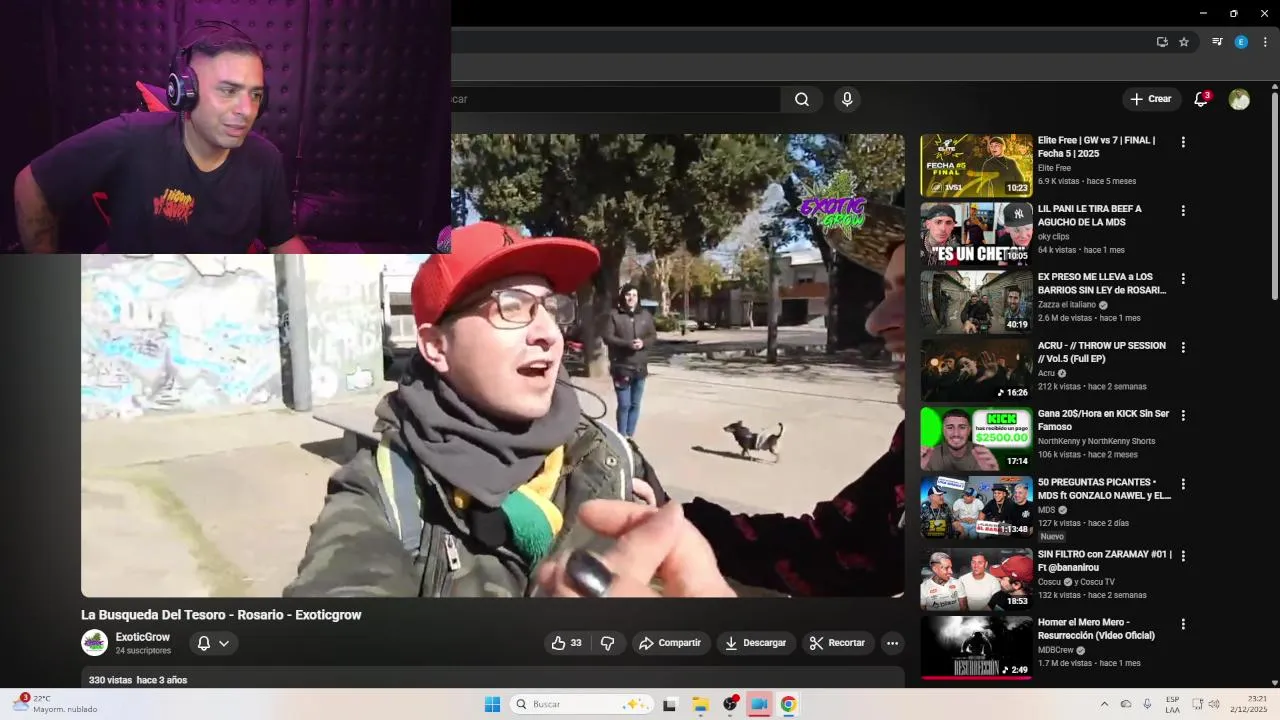Open thumbnail of 50 PREGUNTAS PICANTES video
The height and width of the screenshot is (720, 1280).
tap(976, 507)
